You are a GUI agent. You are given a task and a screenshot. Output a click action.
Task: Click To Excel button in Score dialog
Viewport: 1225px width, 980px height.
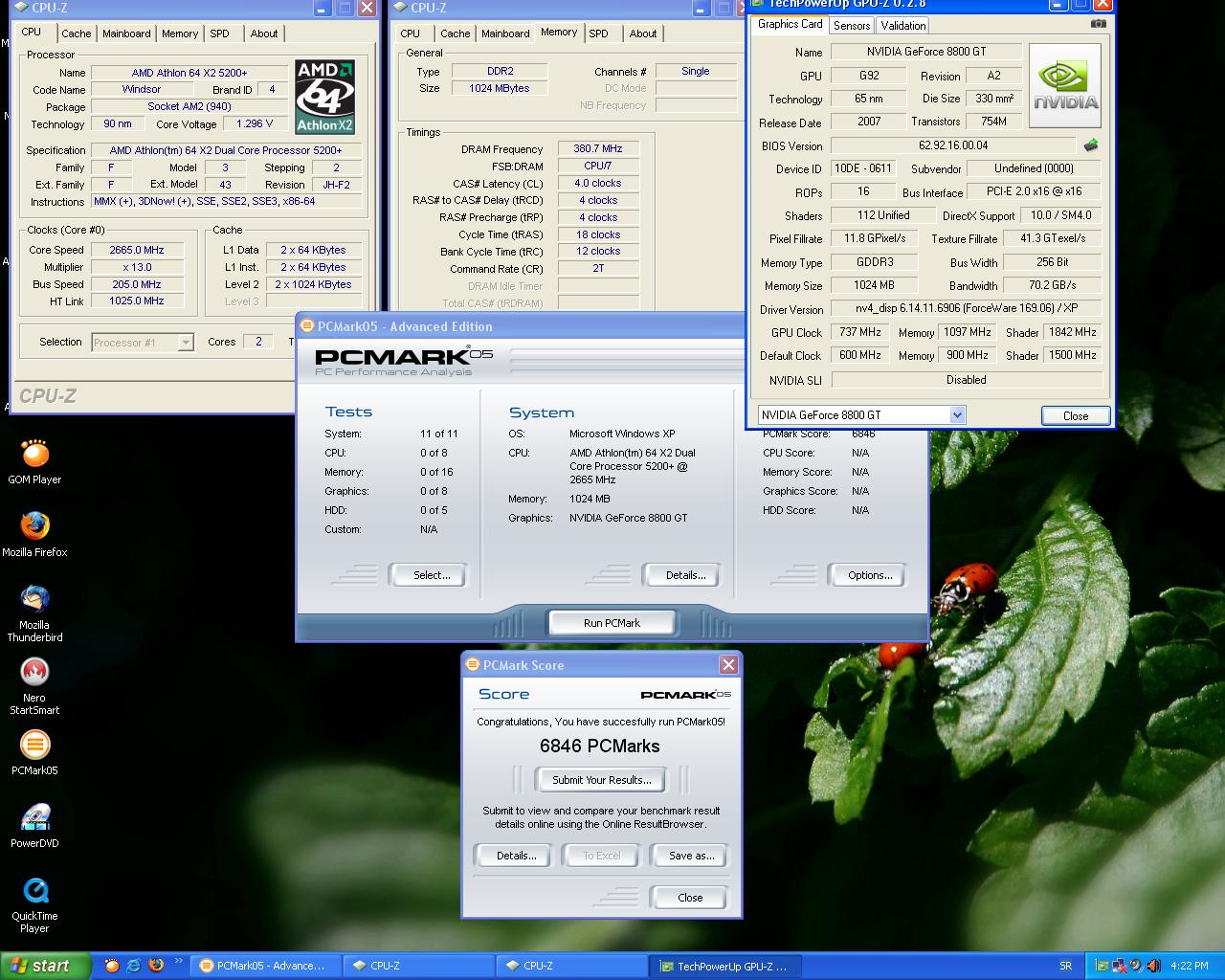click(x=601, y=856)
